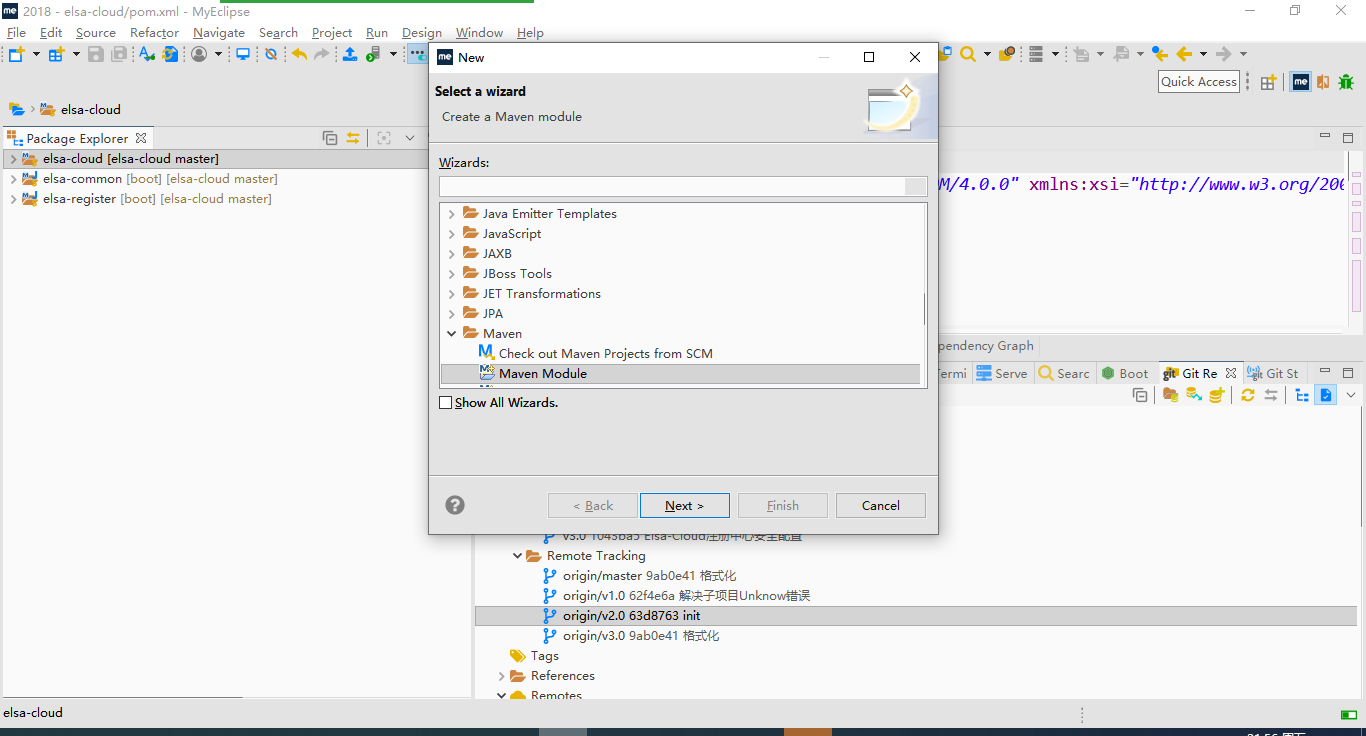
Task: Open Package Explorer view menu dropdown
Action: pos(411,138)
